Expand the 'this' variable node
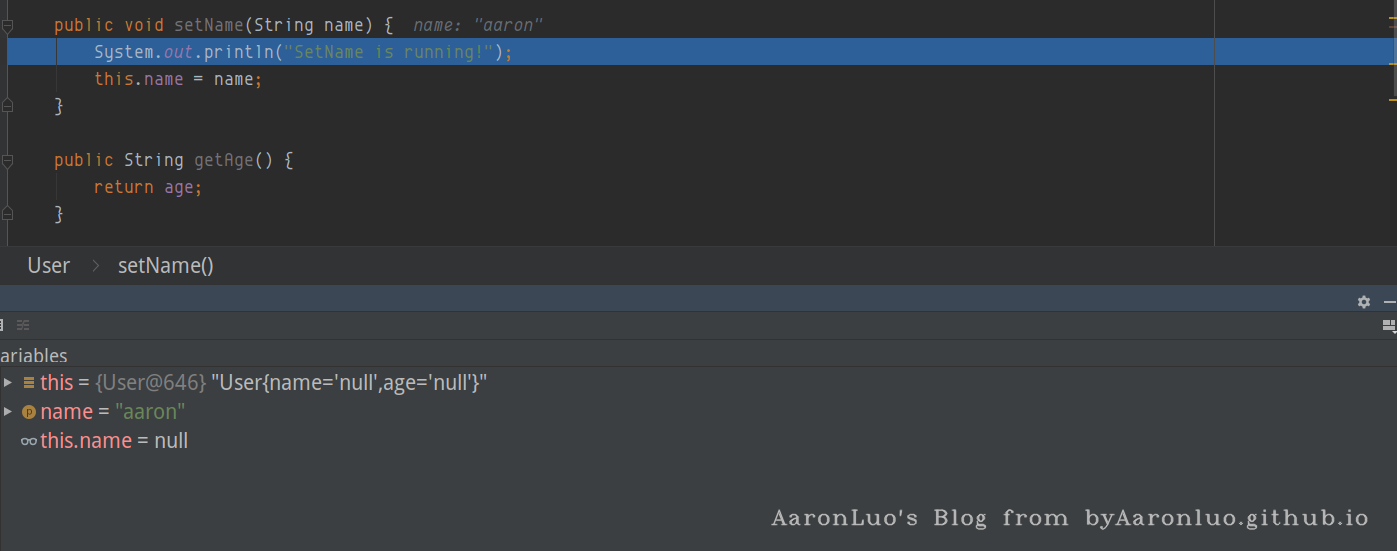The height and width of the screenshot is (551, 1397). point(8,382)
